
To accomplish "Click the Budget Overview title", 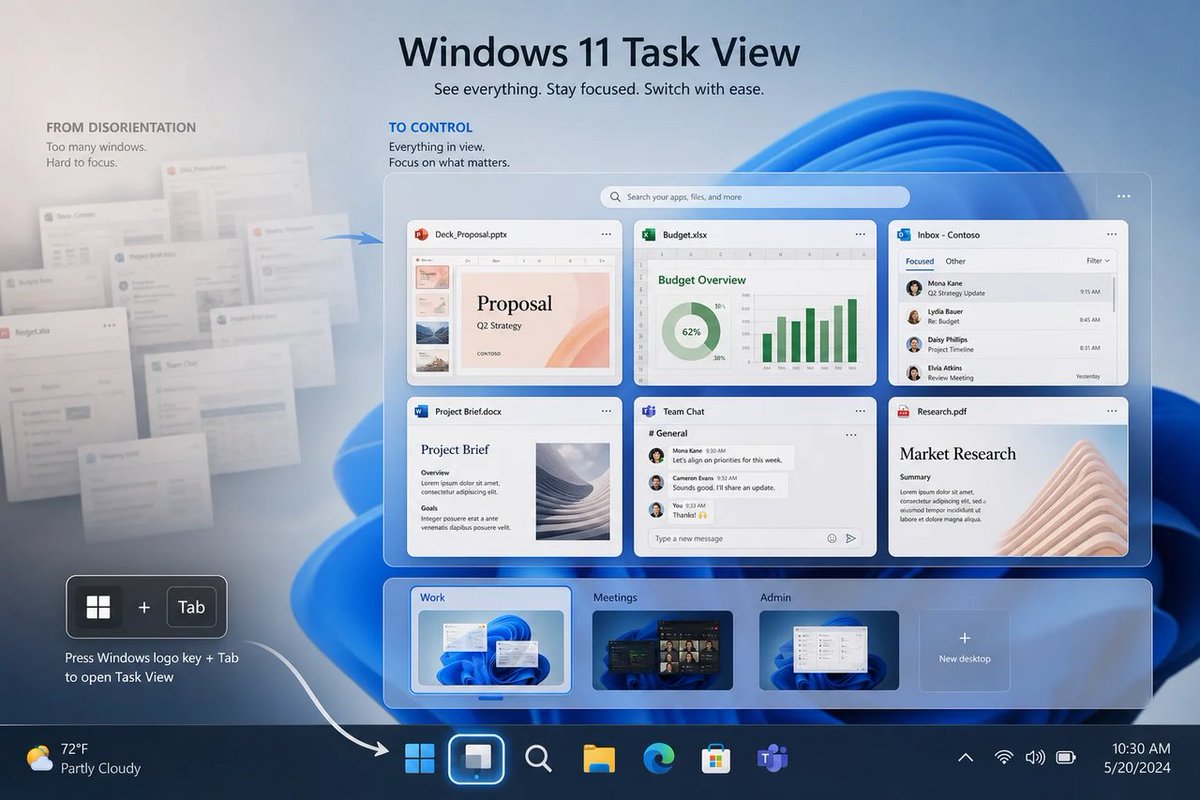I will pyautogui.click(x=702, y=280).
